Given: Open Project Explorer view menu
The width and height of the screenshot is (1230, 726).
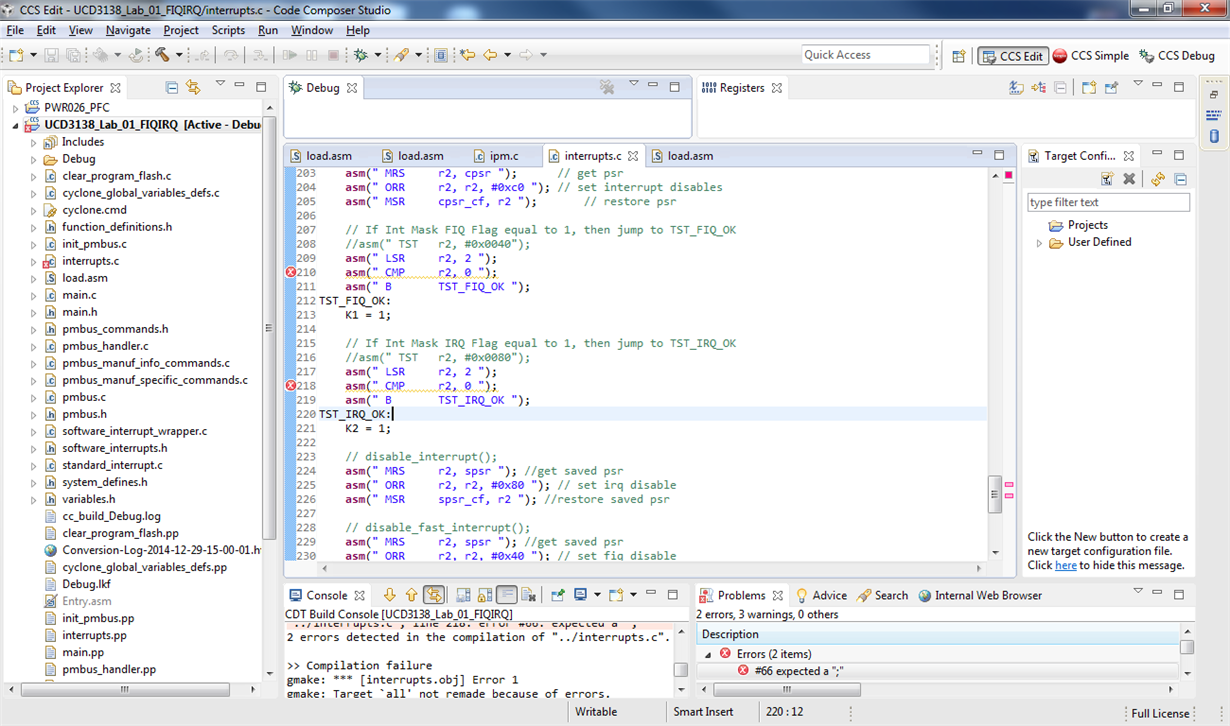Looking at the screenshot, I should click(220, 85).
